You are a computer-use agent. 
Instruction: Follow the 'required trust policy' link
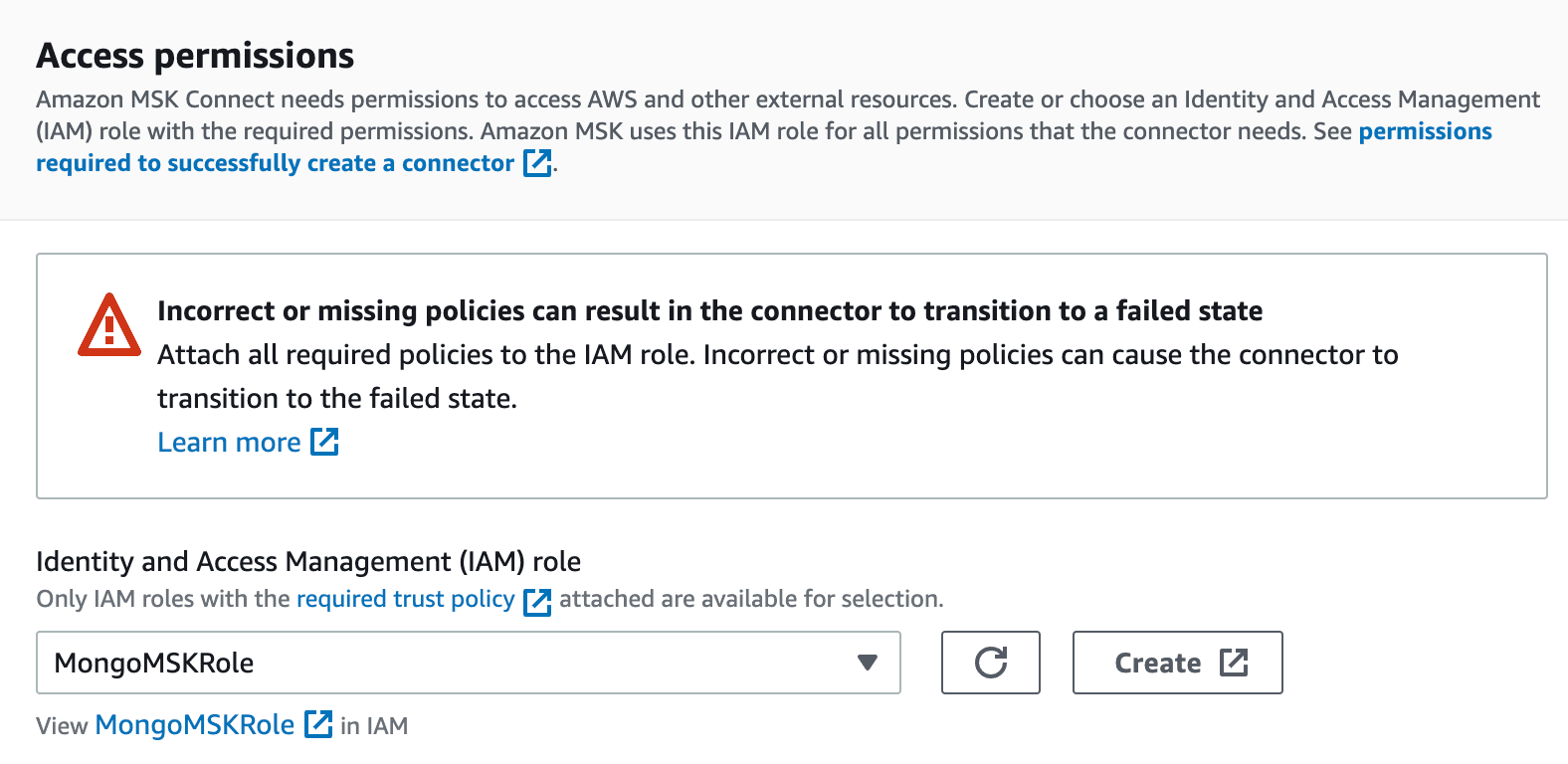tap(405, 599)
